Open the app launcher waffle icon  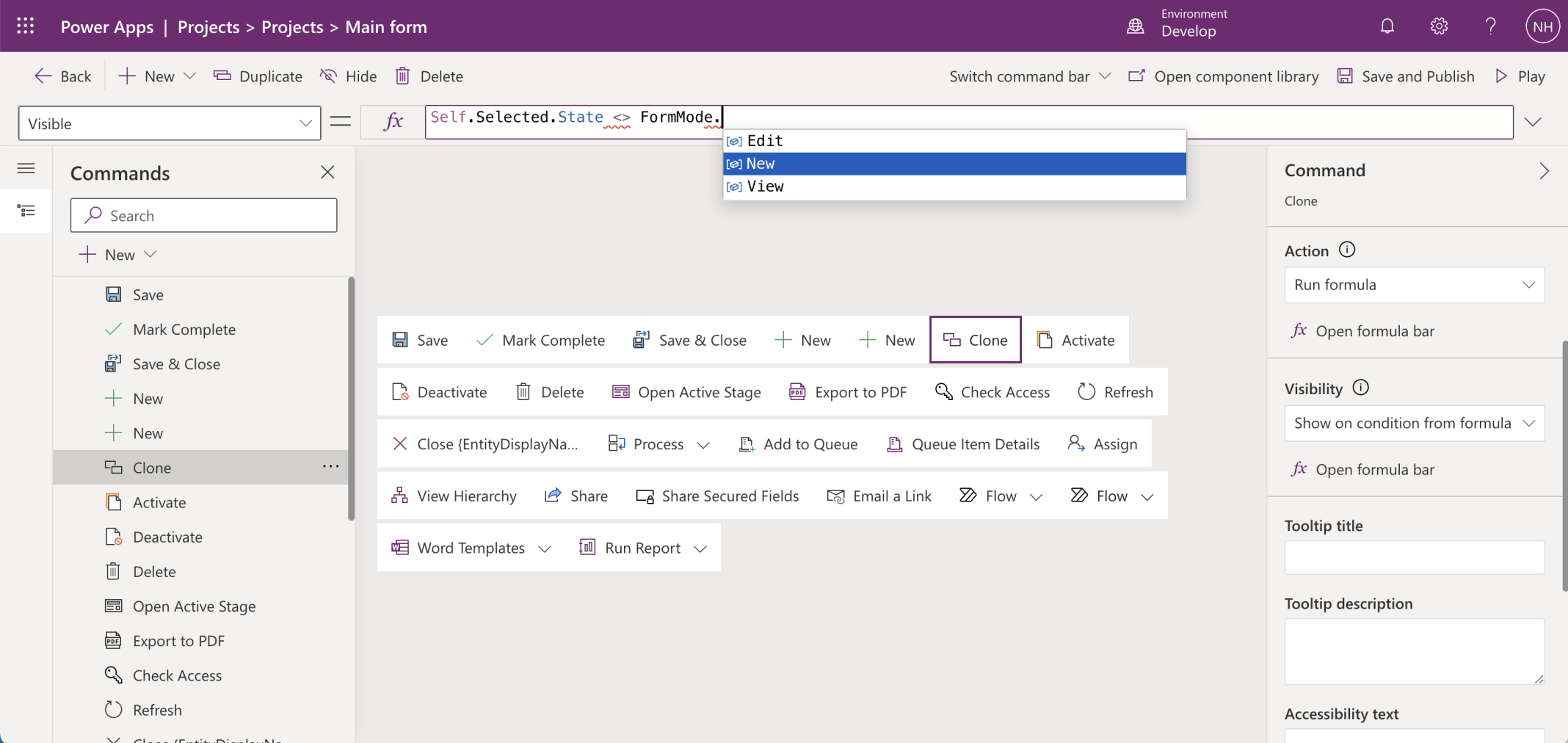pyautogui.click(x=26, y=26)
